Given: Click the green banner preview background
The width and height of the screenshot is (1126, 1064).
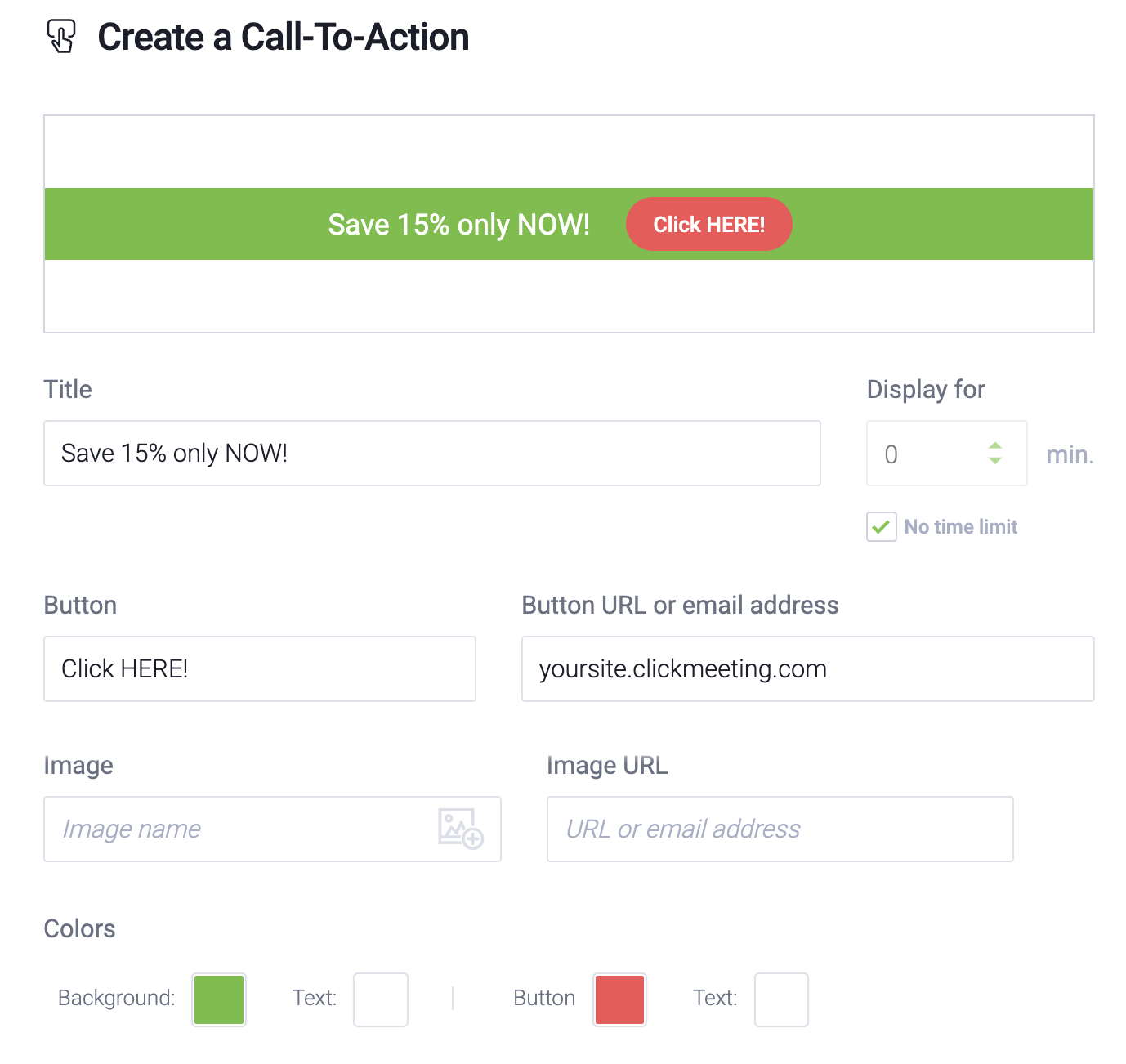Looking at the screenshot, I should point(940,224).
